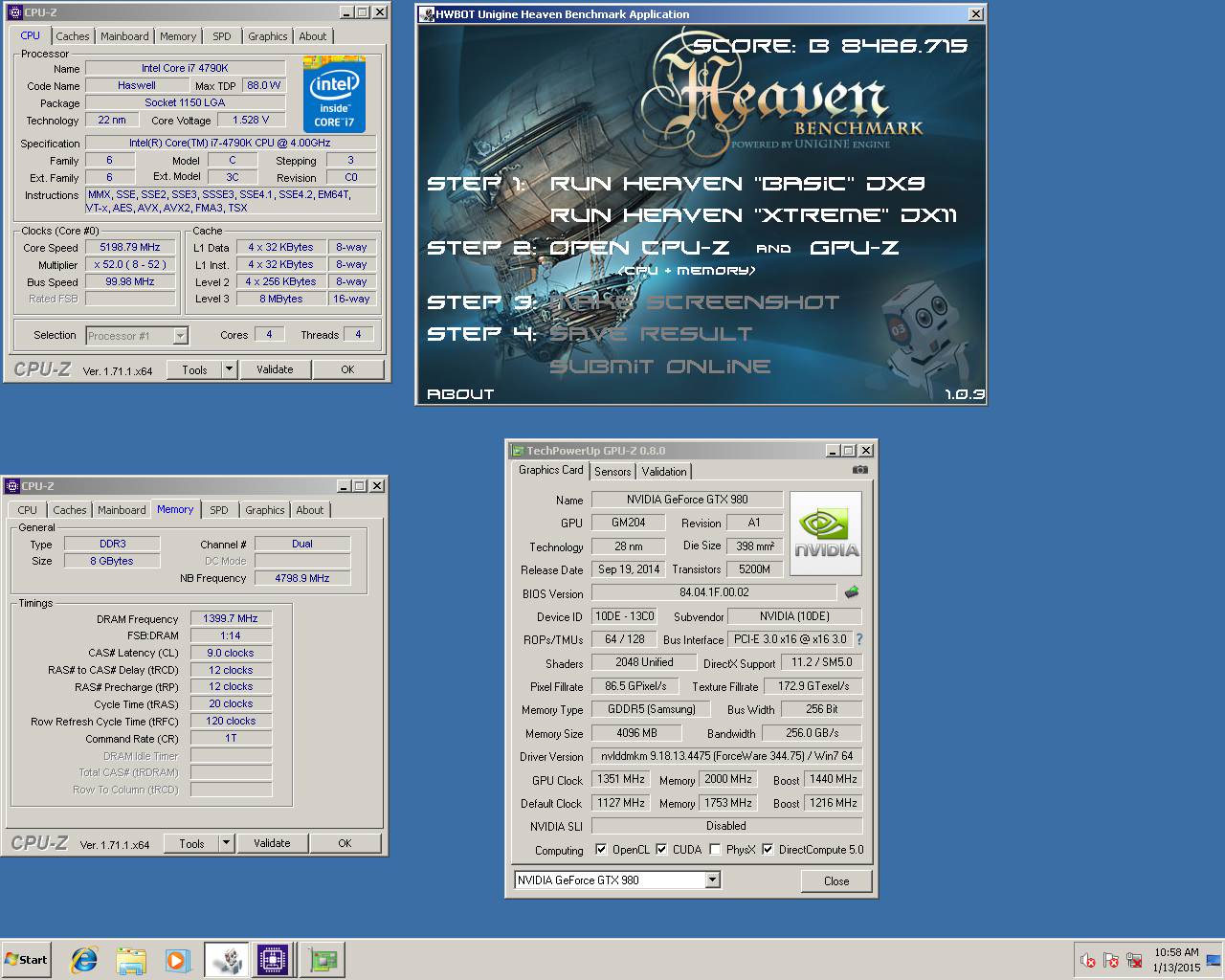Open the Action Center flag tray icon

[x=1111, y=960]
